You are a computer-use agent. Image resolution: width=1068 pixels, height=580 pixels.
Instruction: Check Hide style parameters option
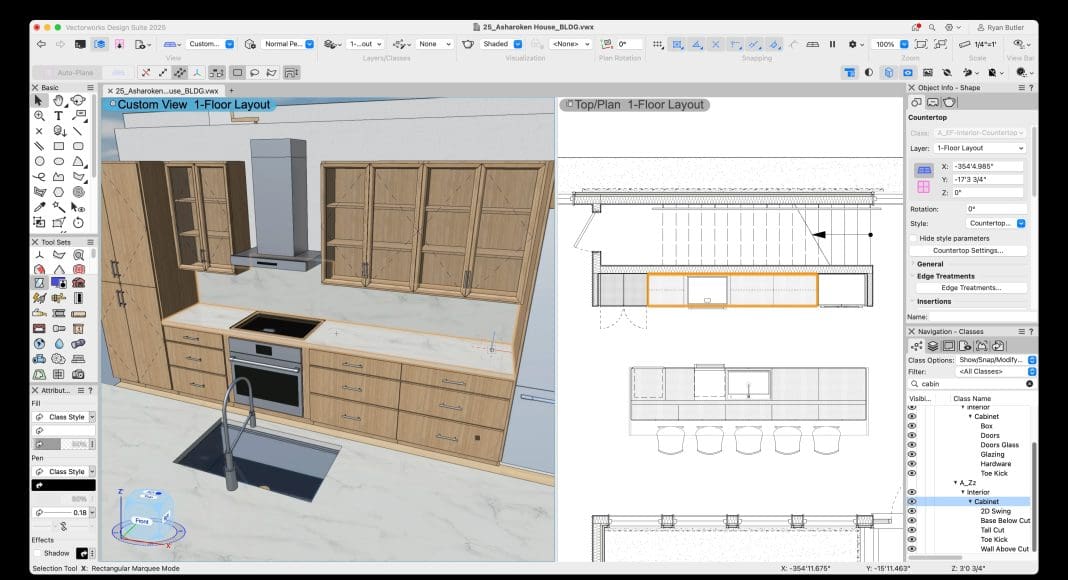[x=914, y=238]
